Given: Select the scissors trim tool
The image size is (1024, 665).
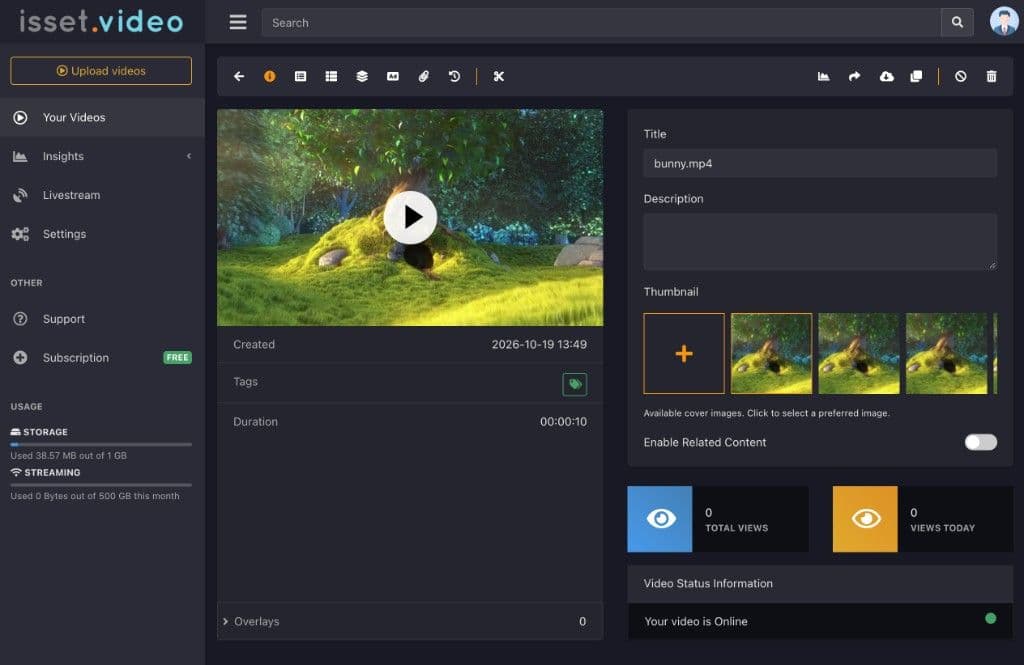Looking at the screenshot, I should coord(499,76).
